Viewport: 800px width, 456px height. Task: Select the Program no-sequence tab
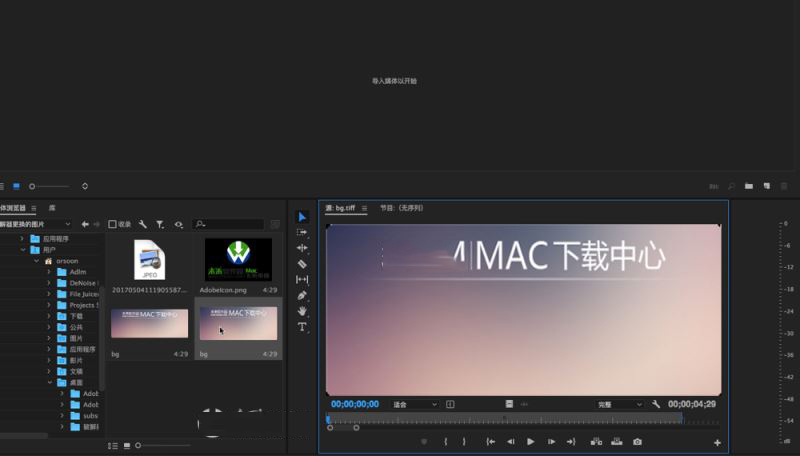[402, 208]
